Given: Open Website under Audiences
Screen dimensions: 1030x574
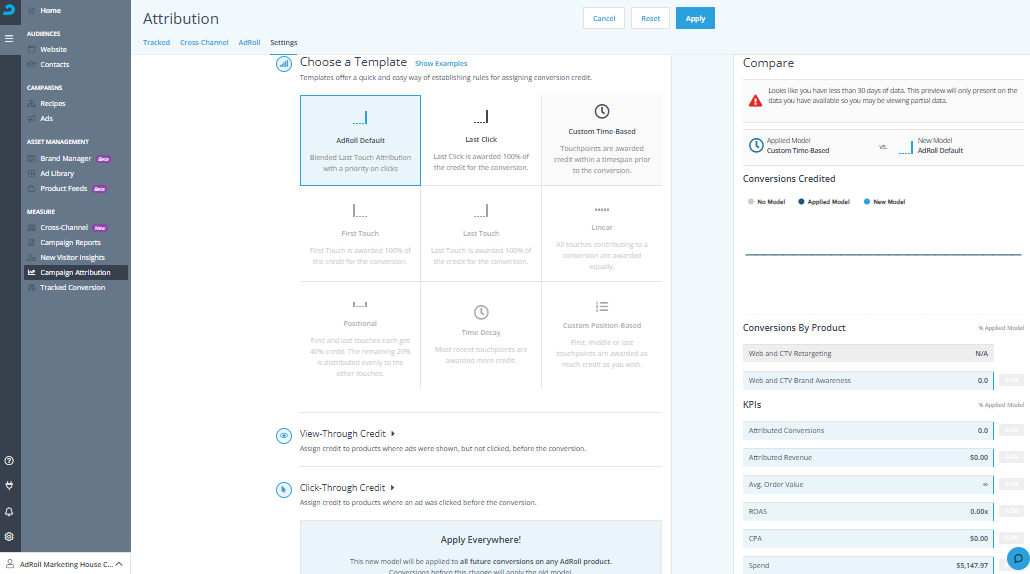Looking at the screenshot, I should (x=53, y=49).
